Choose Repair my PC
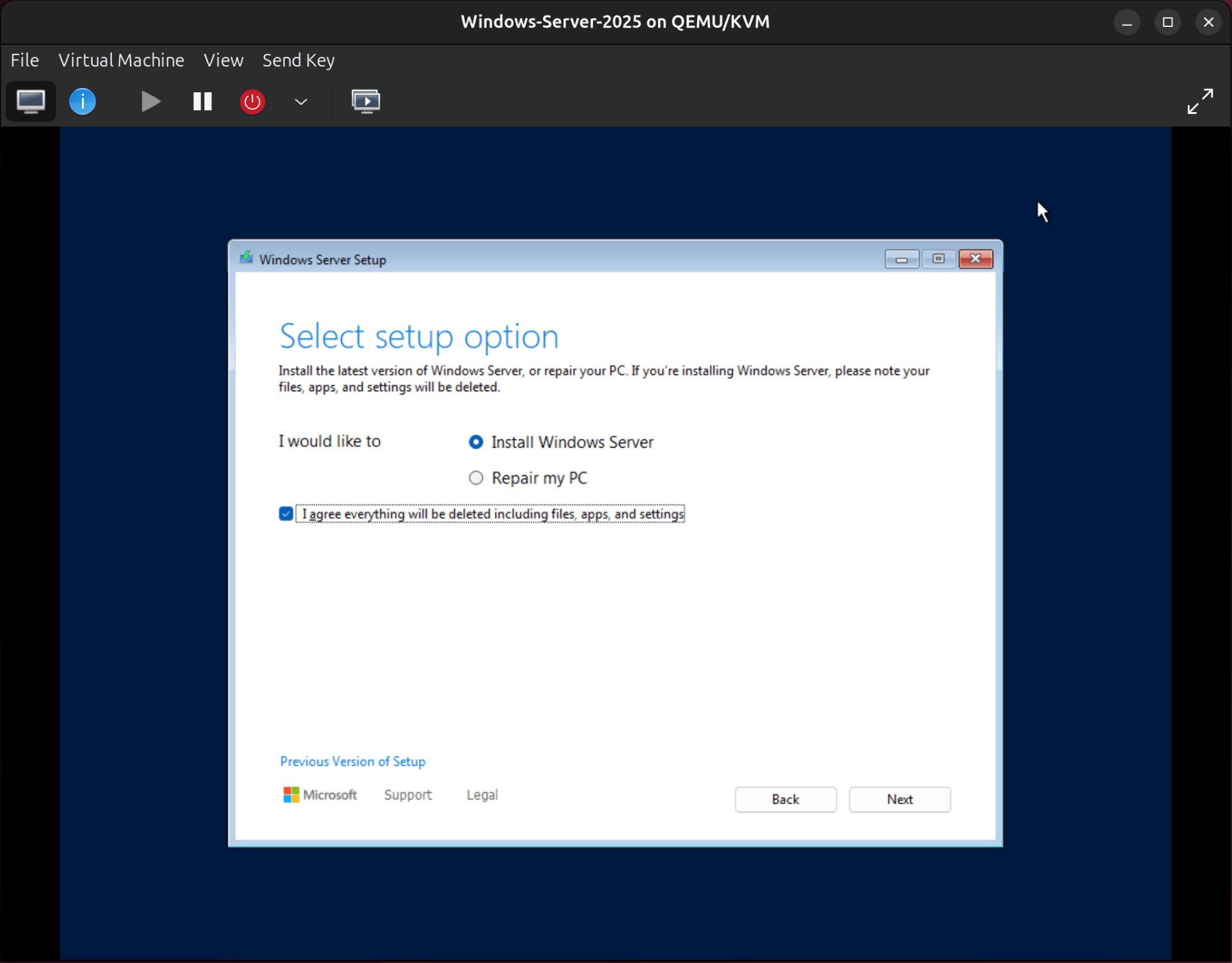 tap(475, 478)
